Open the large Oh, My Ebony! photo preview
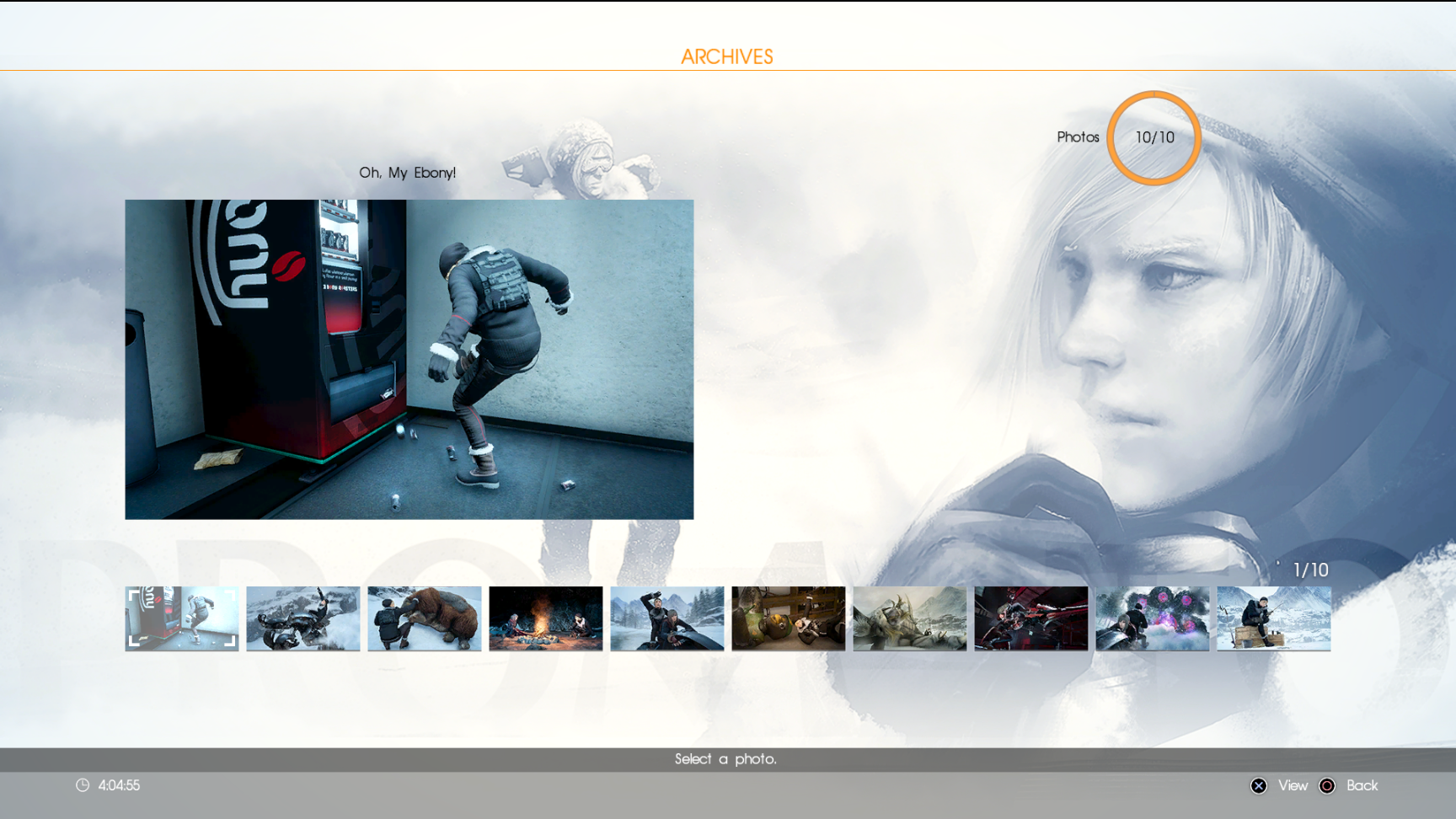 (x=409, y=359)
